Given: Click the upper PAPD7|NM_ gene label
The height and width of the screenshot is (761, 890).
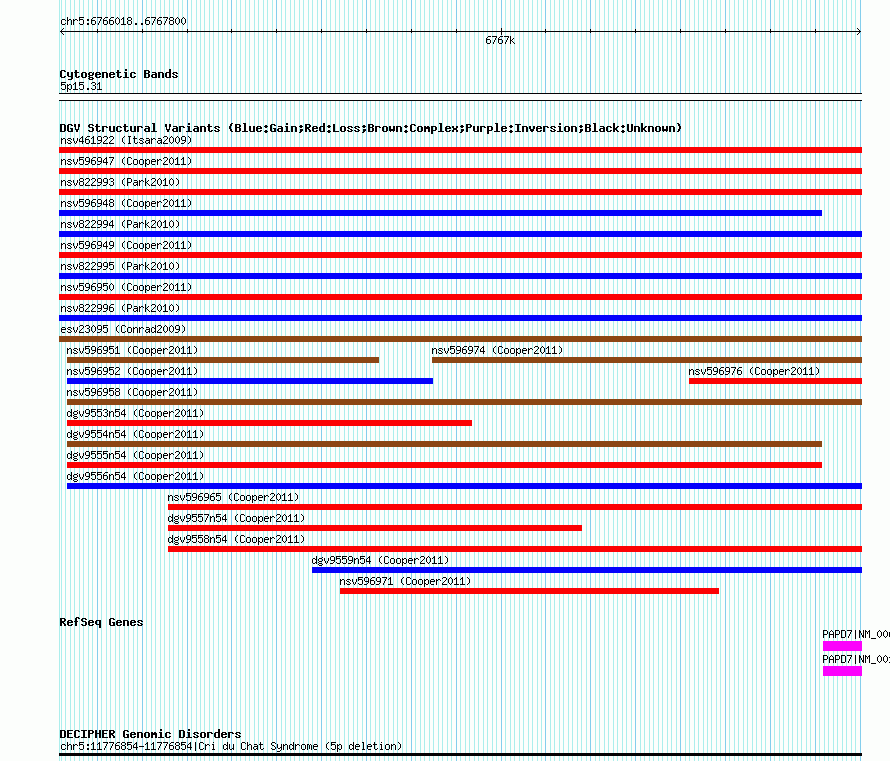Looking at the screenshot, I should click(x=856, y=634).
